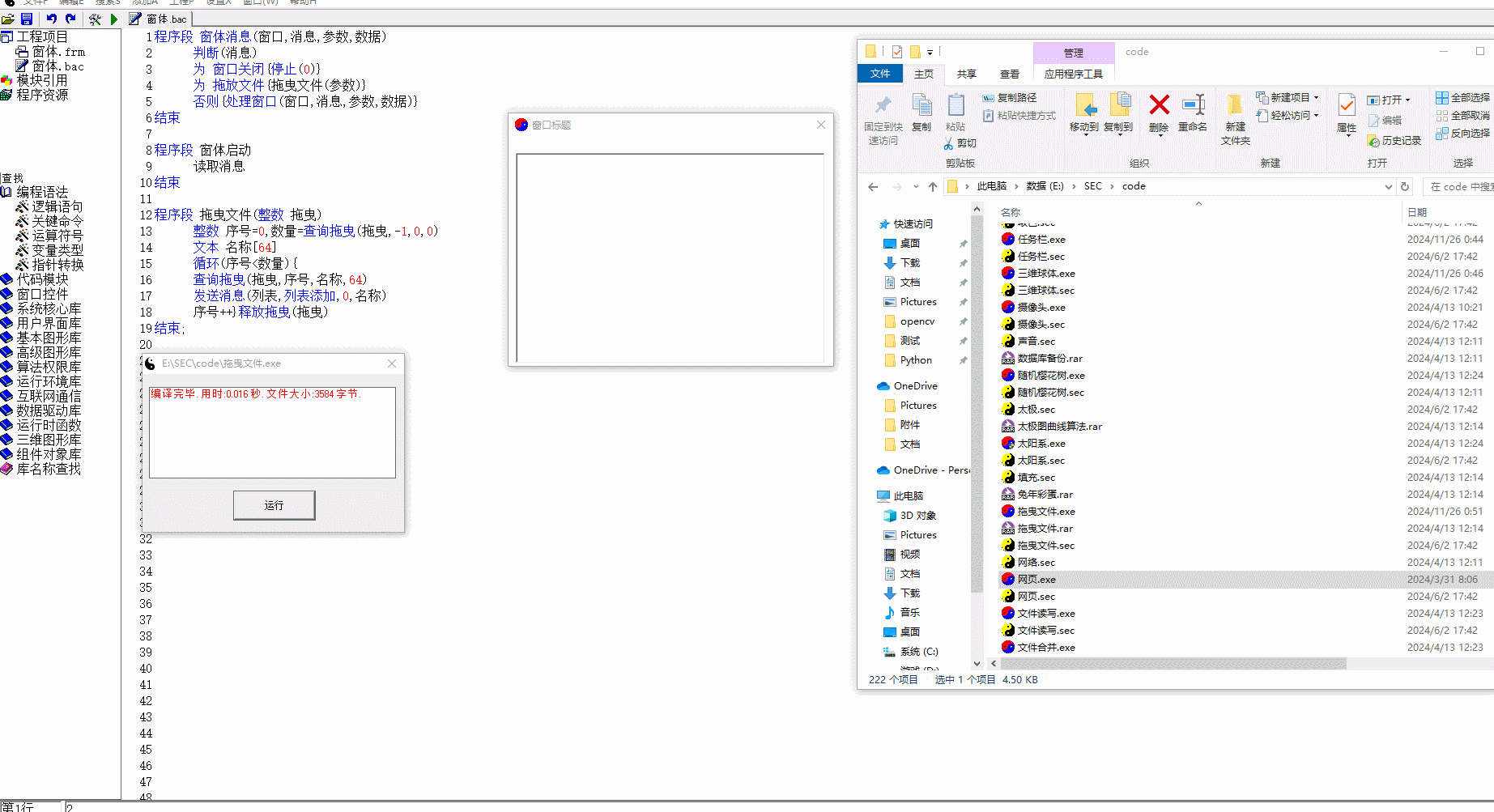Click 全部选择 in the ribbon

(1462, 98)
